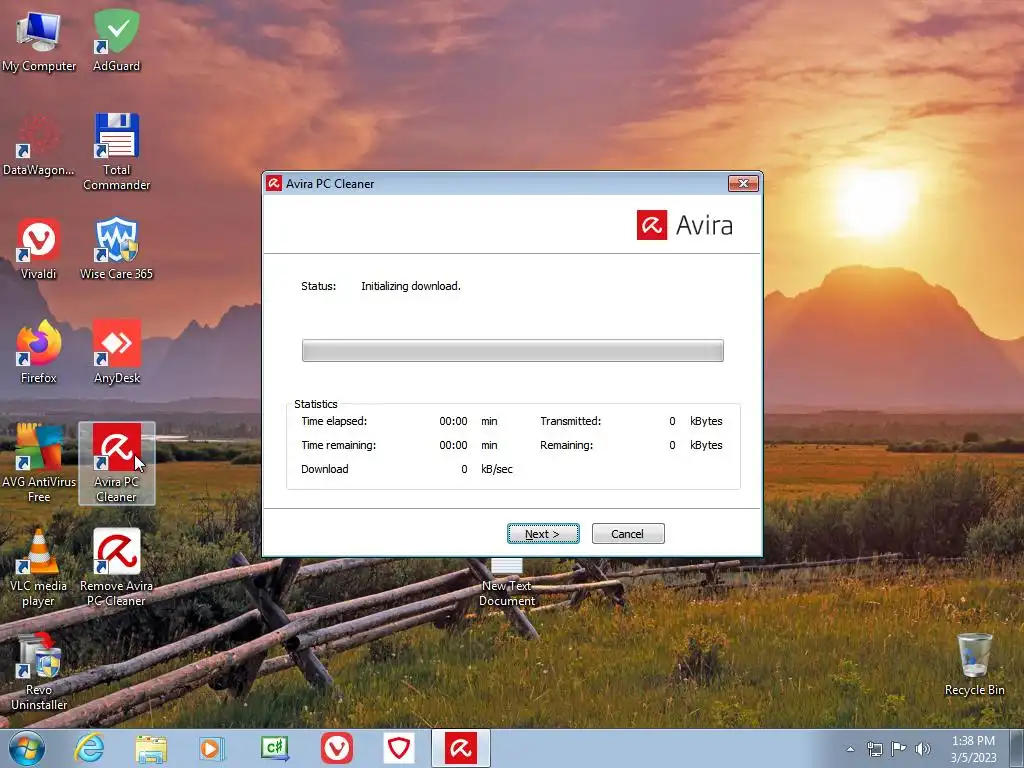Open the volume speaker tray icon

pos(923,749)
